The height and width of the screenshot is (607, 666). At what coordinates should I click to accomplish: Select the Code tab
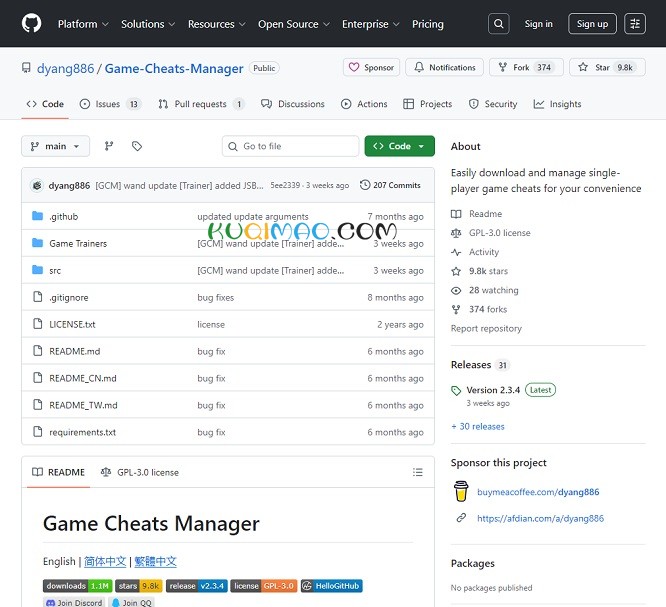click(45, 104)
